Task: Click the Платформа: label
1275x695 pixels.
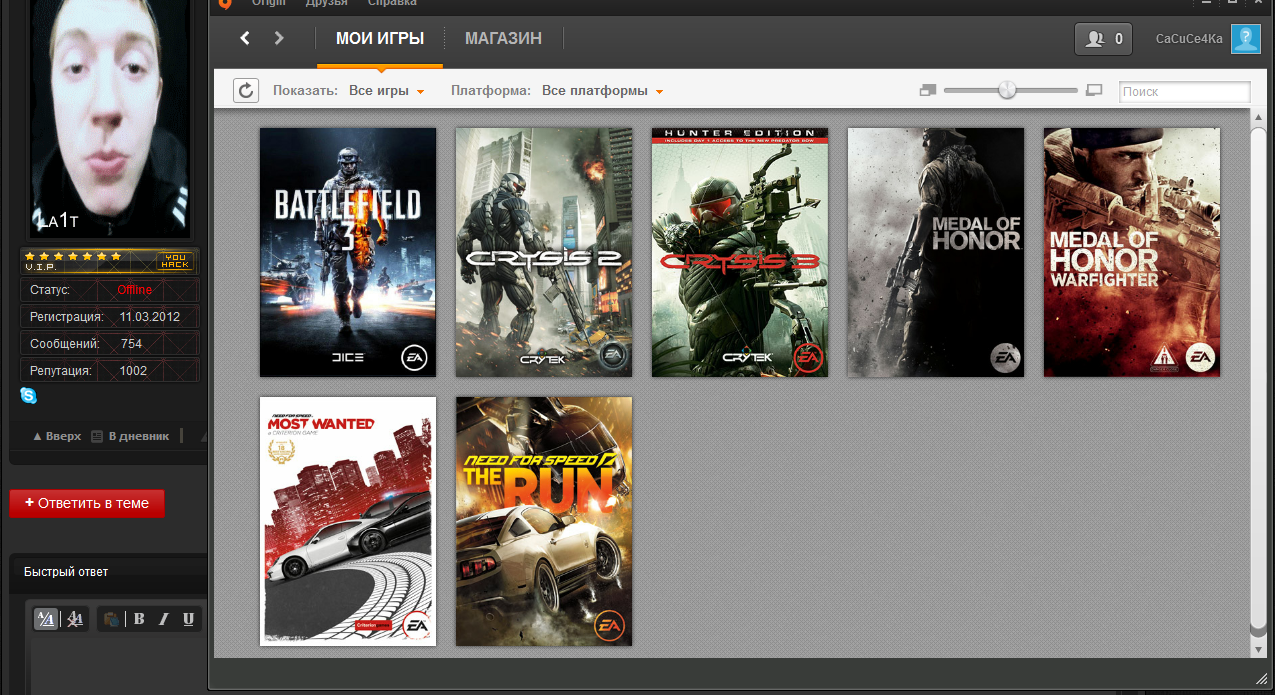Action: click(491, 91)
